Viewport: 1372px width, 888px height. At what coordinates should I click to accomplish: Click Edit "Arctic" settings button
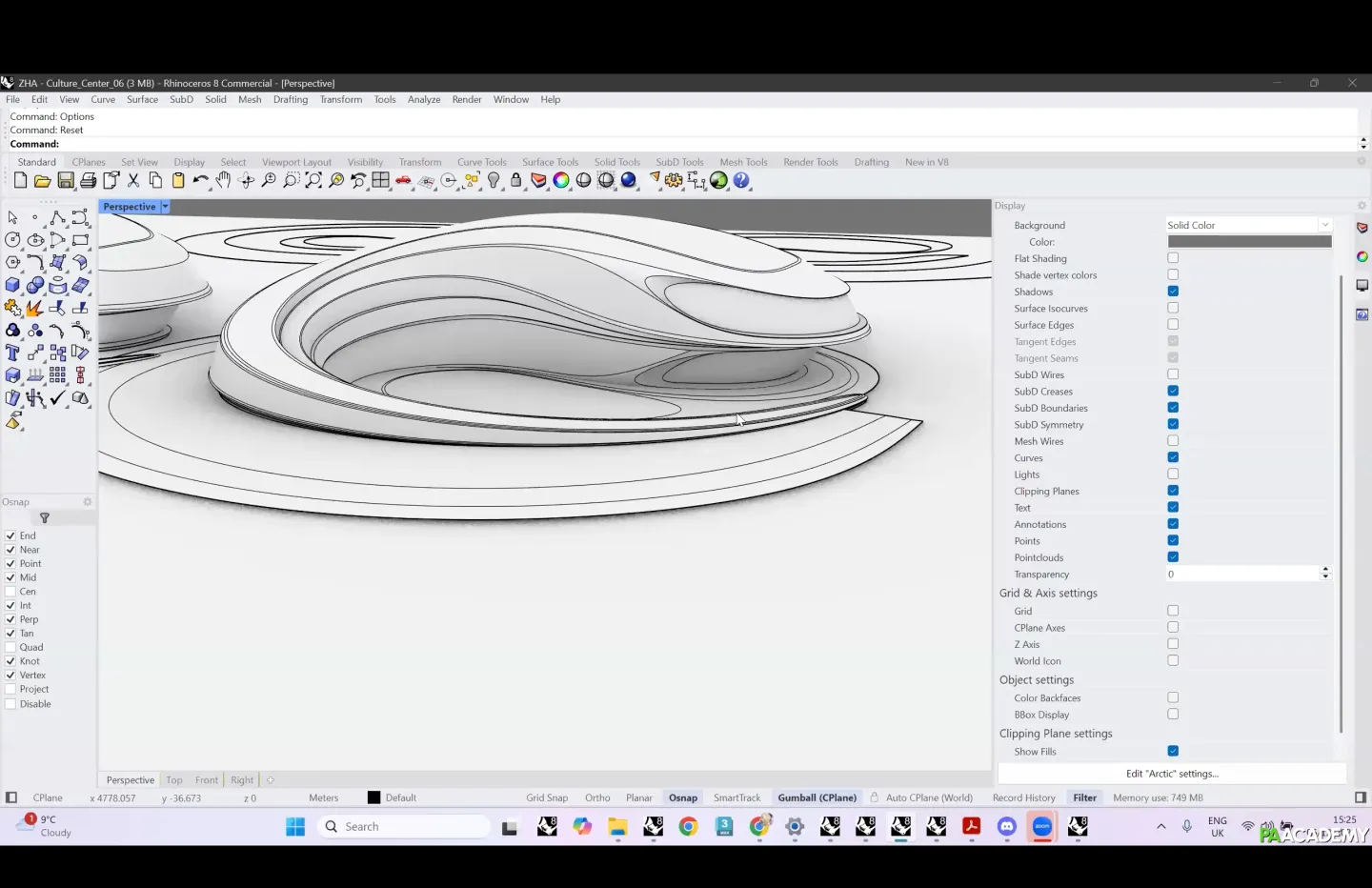[x=1172, y=774]
